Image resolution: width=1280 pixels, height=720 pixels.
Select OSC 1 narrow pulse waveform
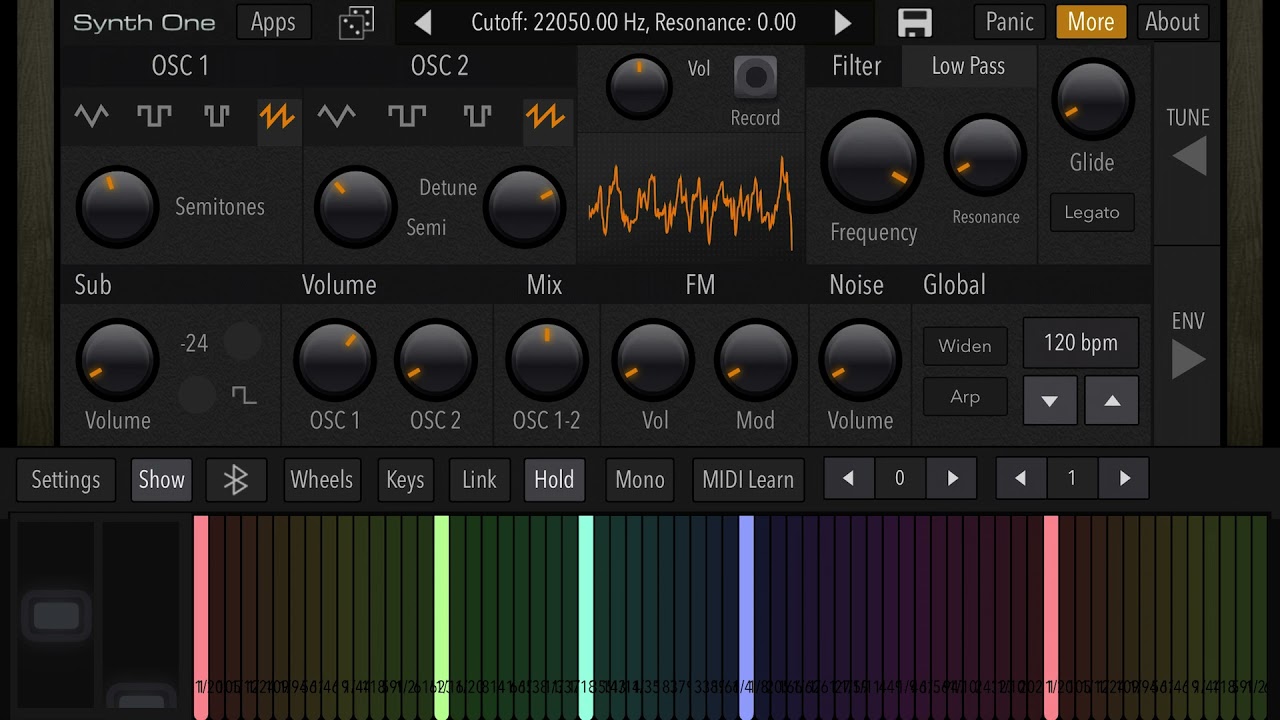click(x=217, y=117)
